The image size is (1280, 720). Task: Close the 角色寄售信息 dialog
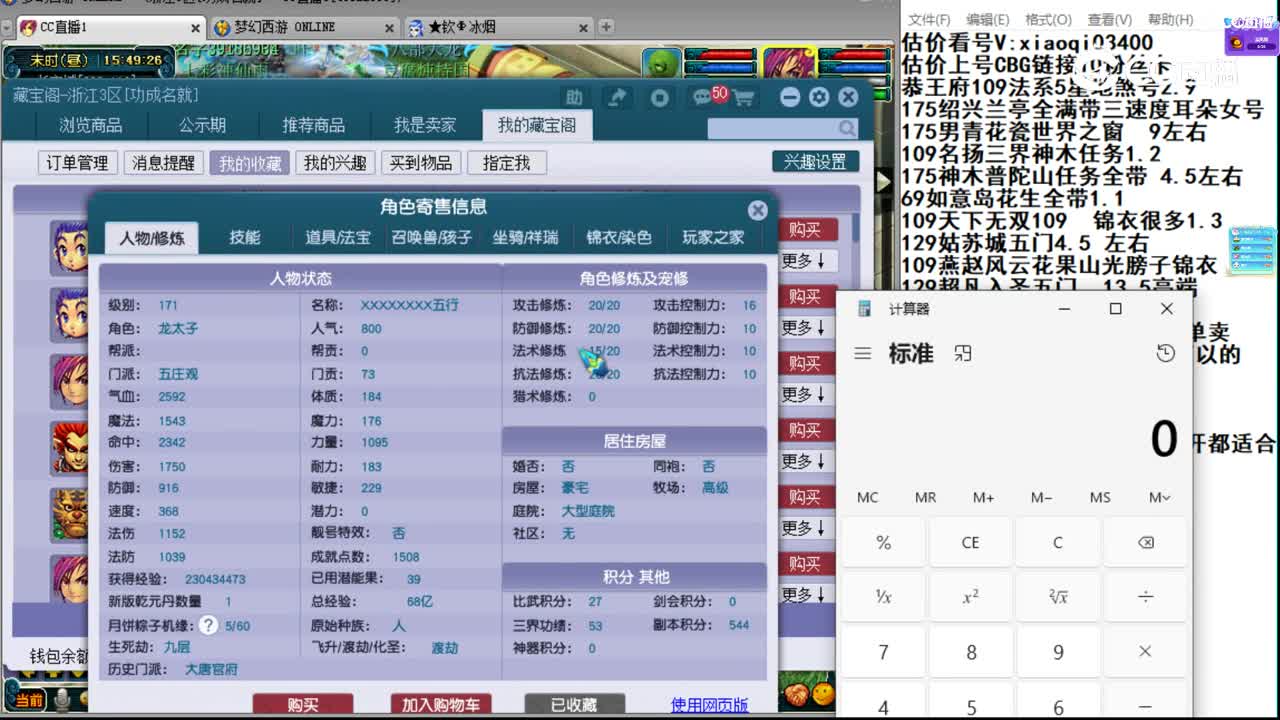(x=757, y=210)
